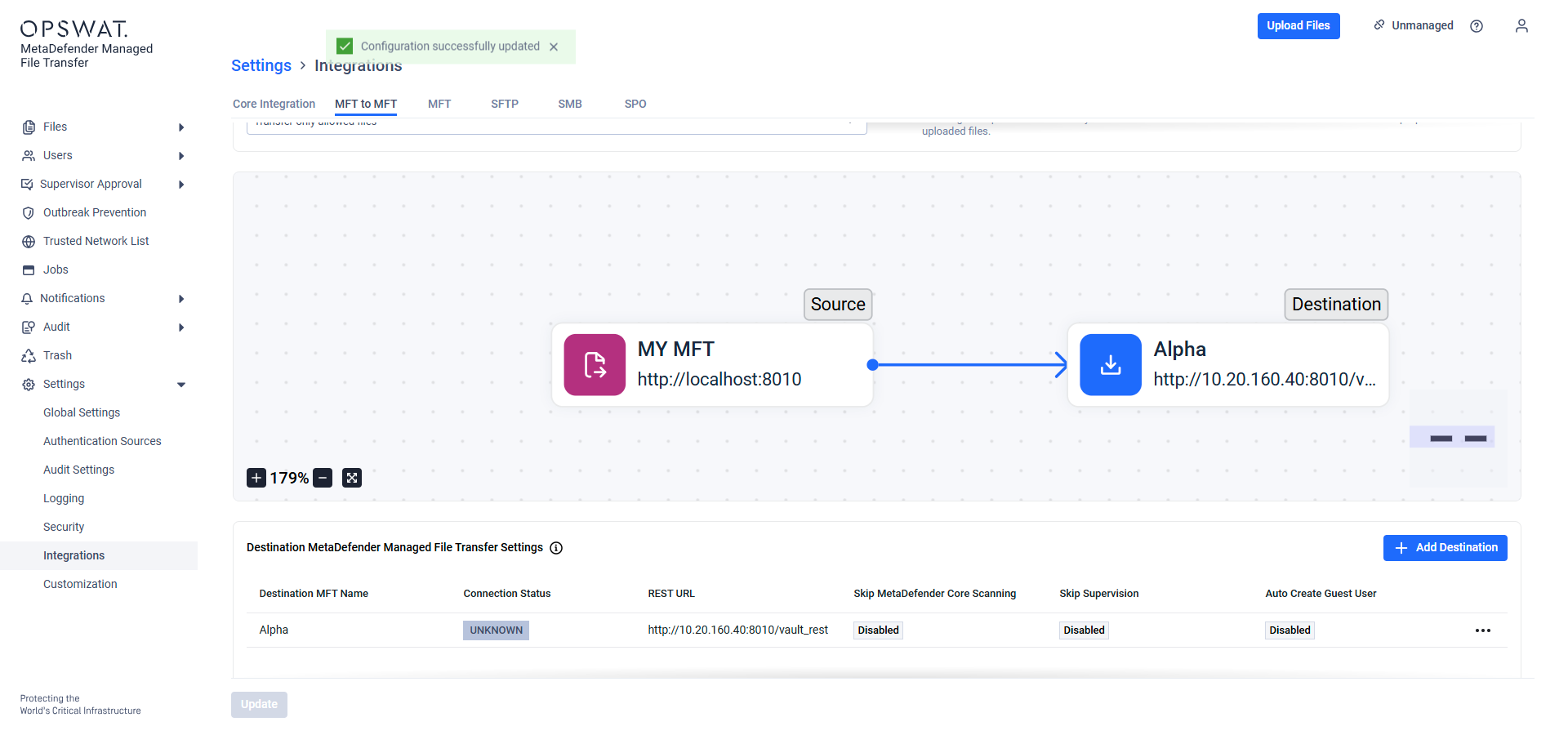Open the user profile icon
1568x744 pixels.
point(1521,26)
